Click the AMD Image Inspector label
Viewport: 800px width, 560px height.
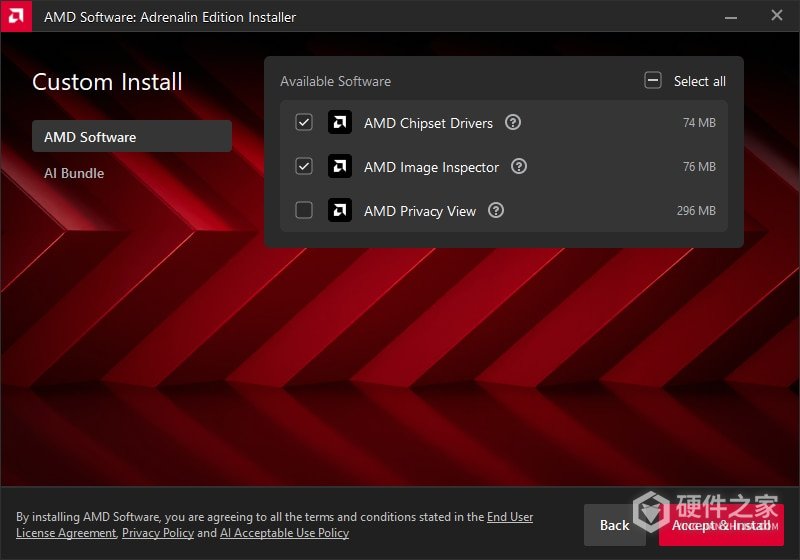click(x=431, y=167)
